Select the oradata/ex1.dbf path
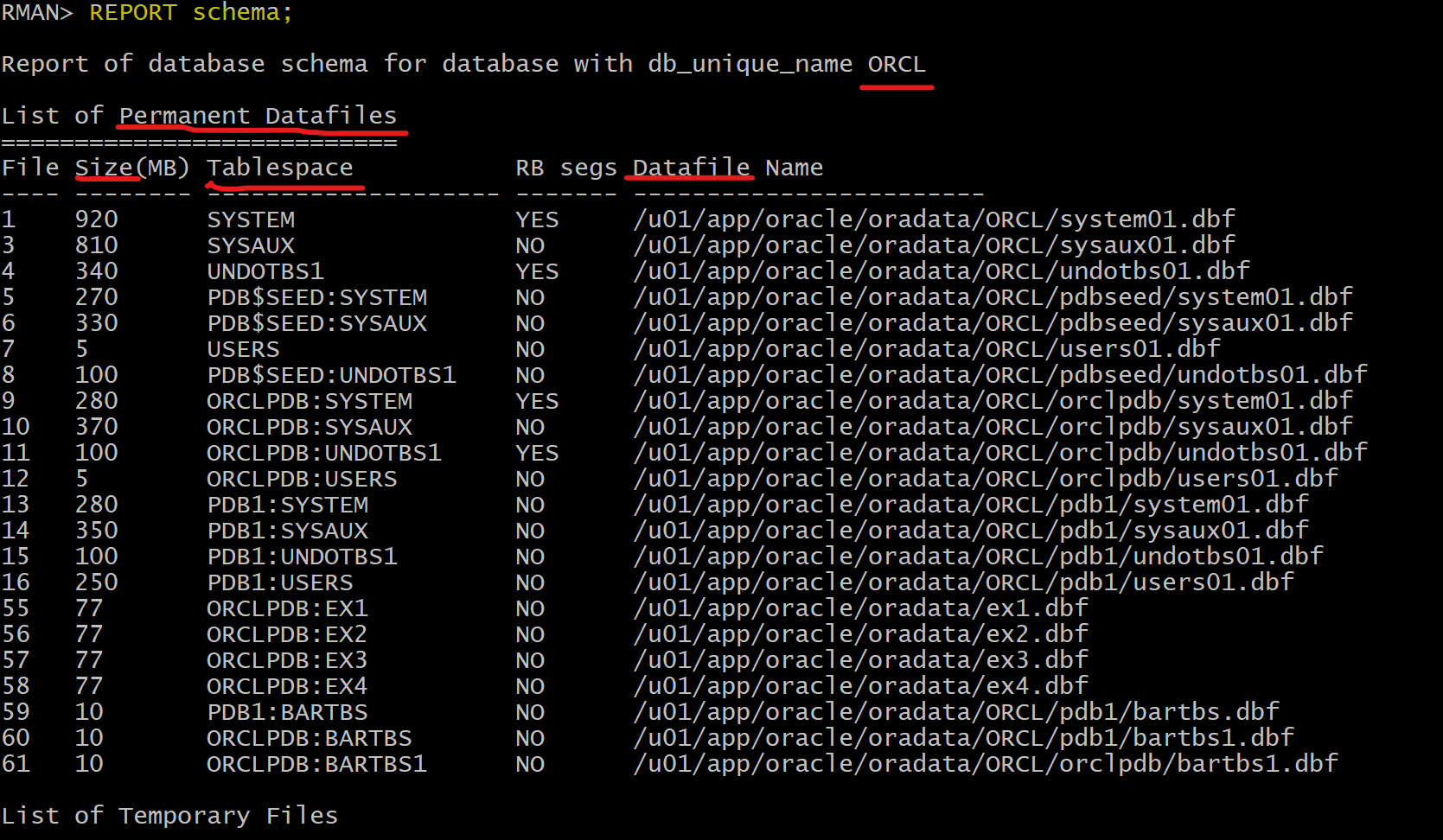 [x=860, y=608]
